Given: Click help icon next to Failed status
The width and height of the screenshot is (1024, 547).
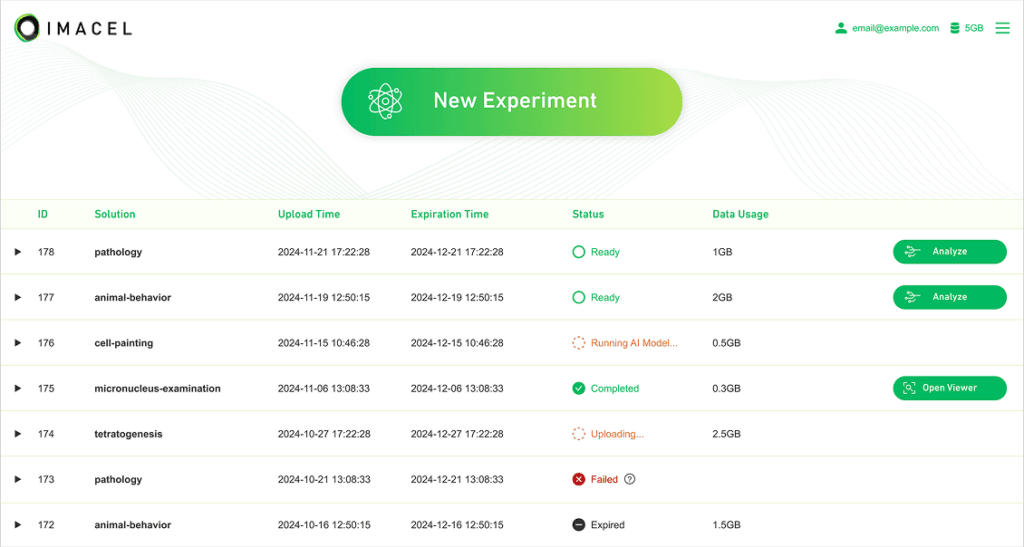Looking at the screenshot, I should [630, 479].
